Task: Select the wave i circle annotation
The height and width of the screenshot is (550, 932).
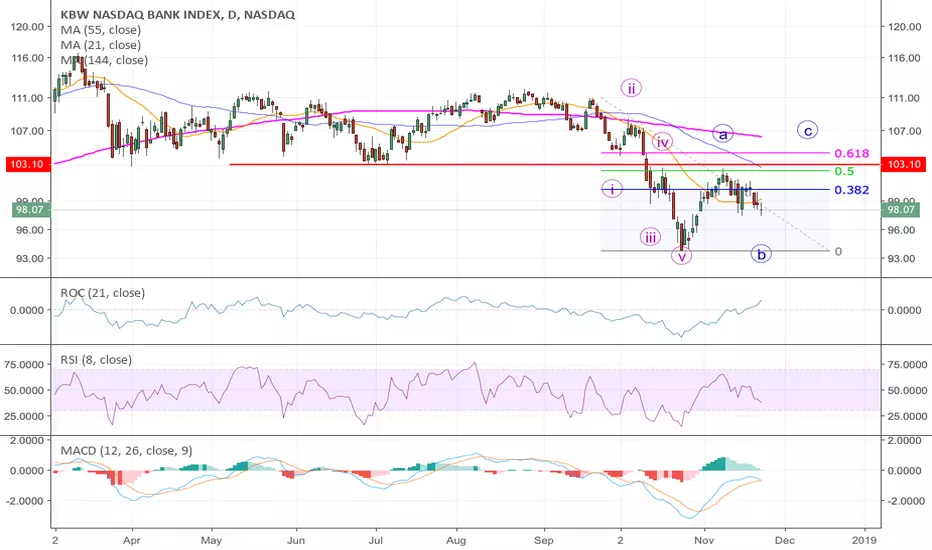Action: [x=612, y=190]
